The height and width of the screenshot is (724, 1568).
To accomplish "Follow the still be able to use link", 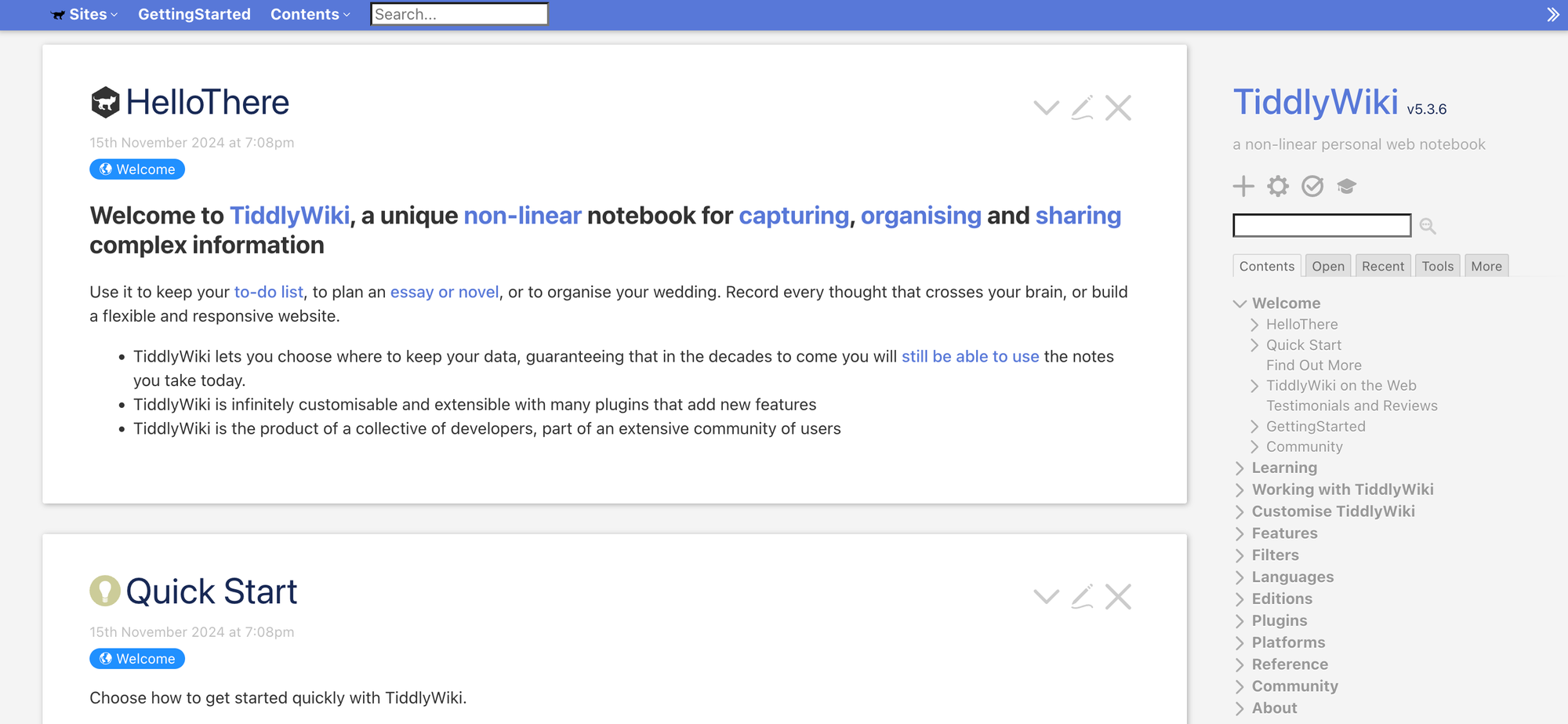I will point(970,357).
